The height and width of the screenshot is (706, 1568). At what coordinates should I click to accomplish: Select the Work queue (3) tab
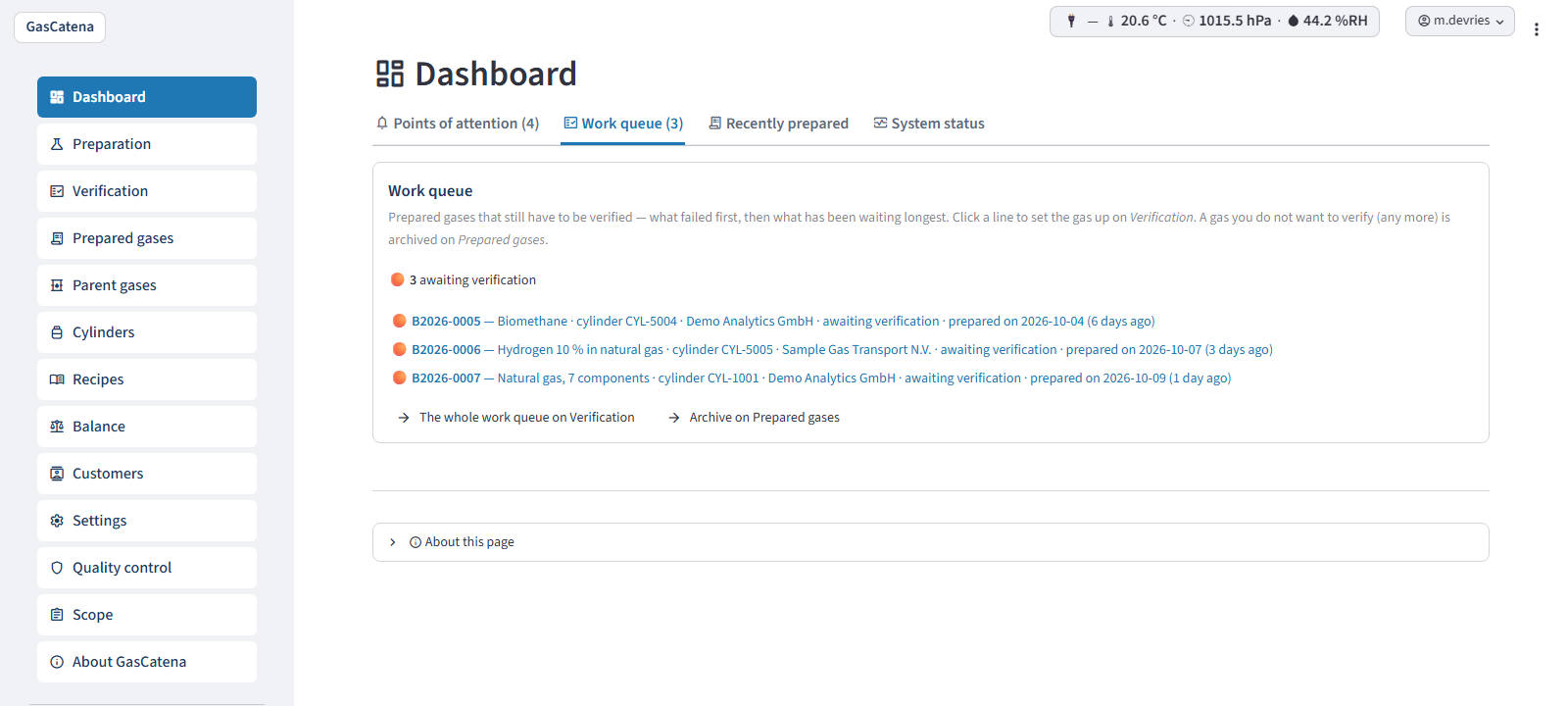click(x=623, y=124)
